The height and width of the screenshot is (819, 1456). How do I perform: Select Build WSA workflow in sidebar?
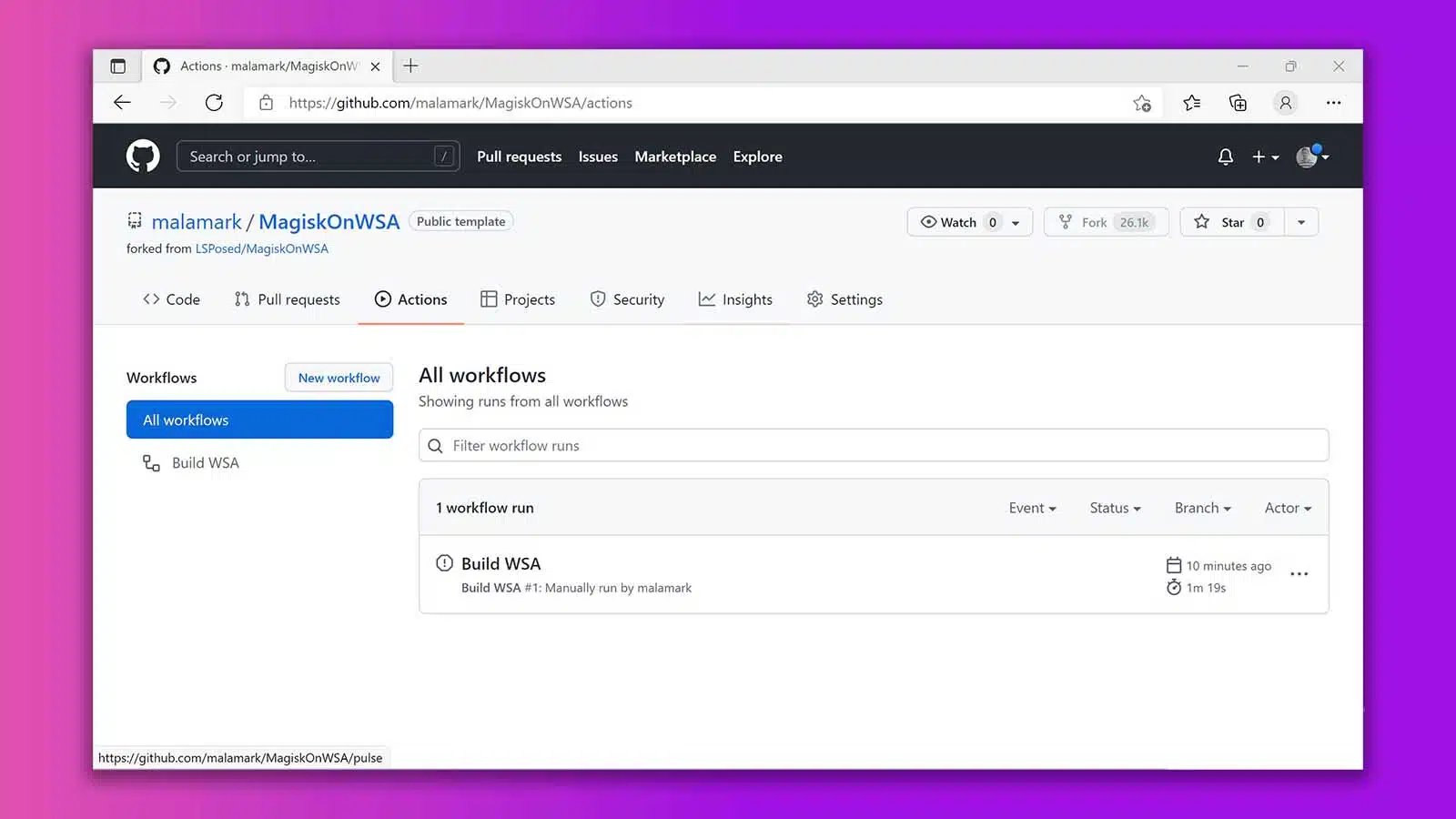205,463
